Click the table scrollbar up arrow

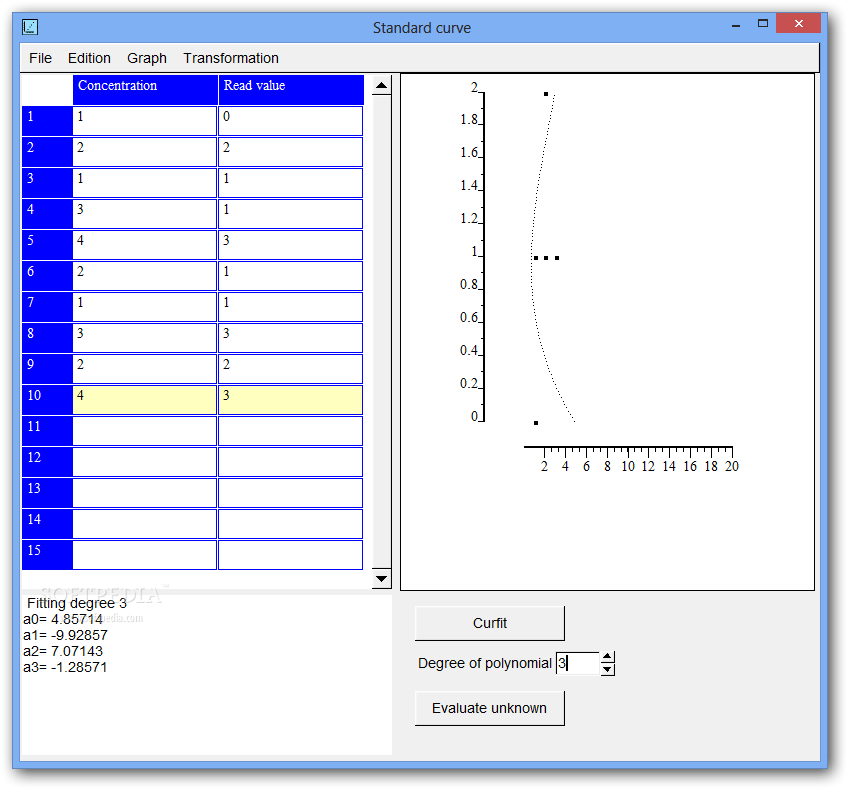382,85
